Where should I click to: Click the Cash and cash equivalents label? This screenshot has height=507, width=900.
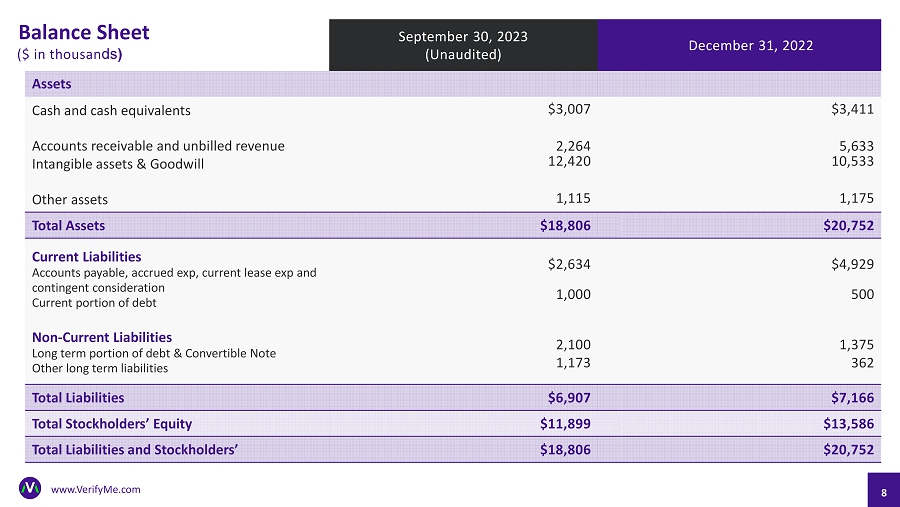111,110
